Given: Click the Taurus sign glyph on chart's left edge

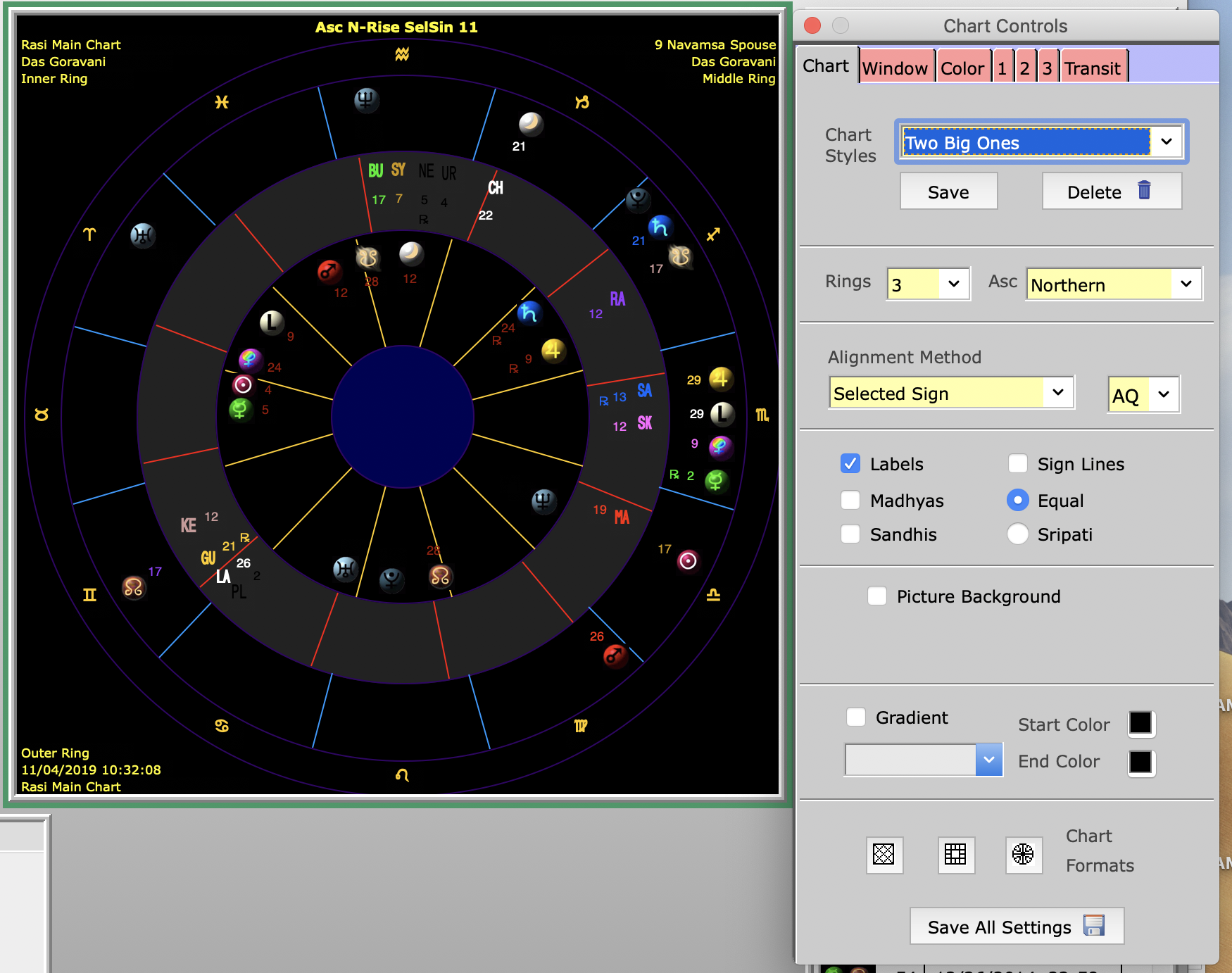Looking at the screenshot, I should click(x=42, y=415).
